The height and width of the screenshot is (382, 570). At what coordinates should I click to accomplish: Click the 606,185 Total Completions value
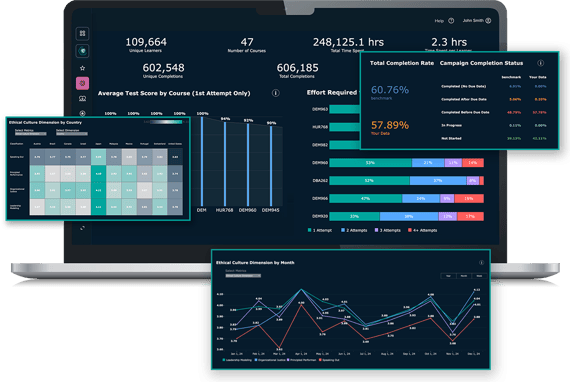297,68
